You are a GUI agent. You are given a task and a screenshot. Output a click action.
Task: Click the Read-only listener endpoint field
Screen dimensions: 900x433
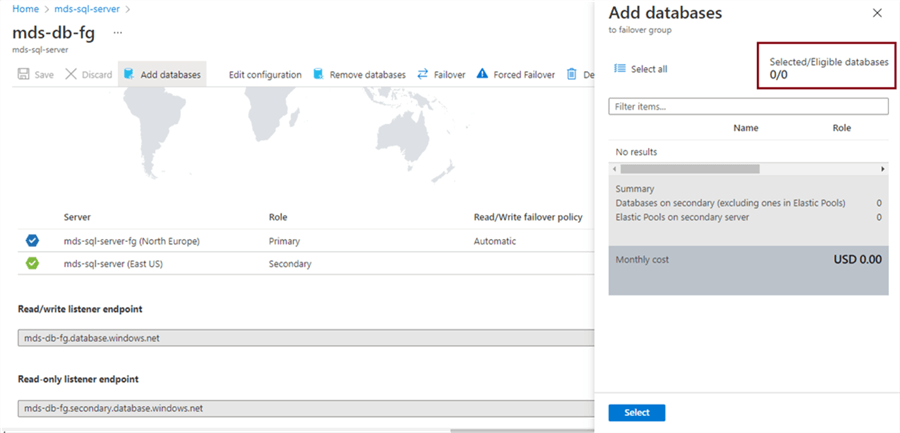click(306, 408)
